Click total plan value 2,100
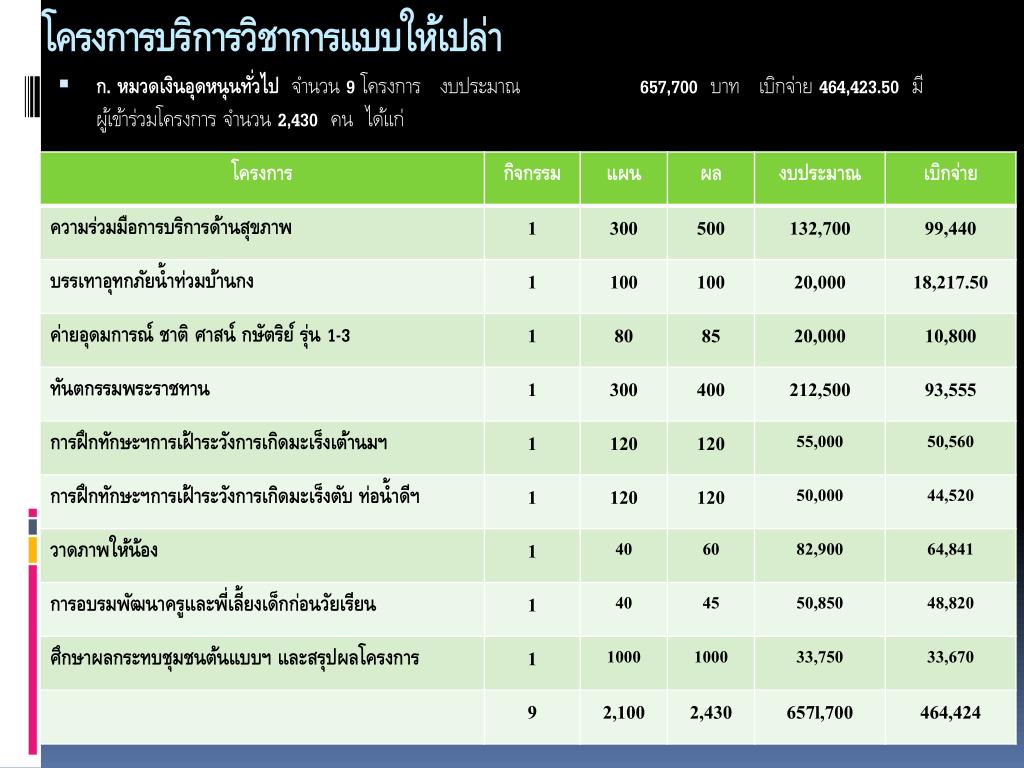Viewport: 1024px width, 768px height. pos(624,712)
